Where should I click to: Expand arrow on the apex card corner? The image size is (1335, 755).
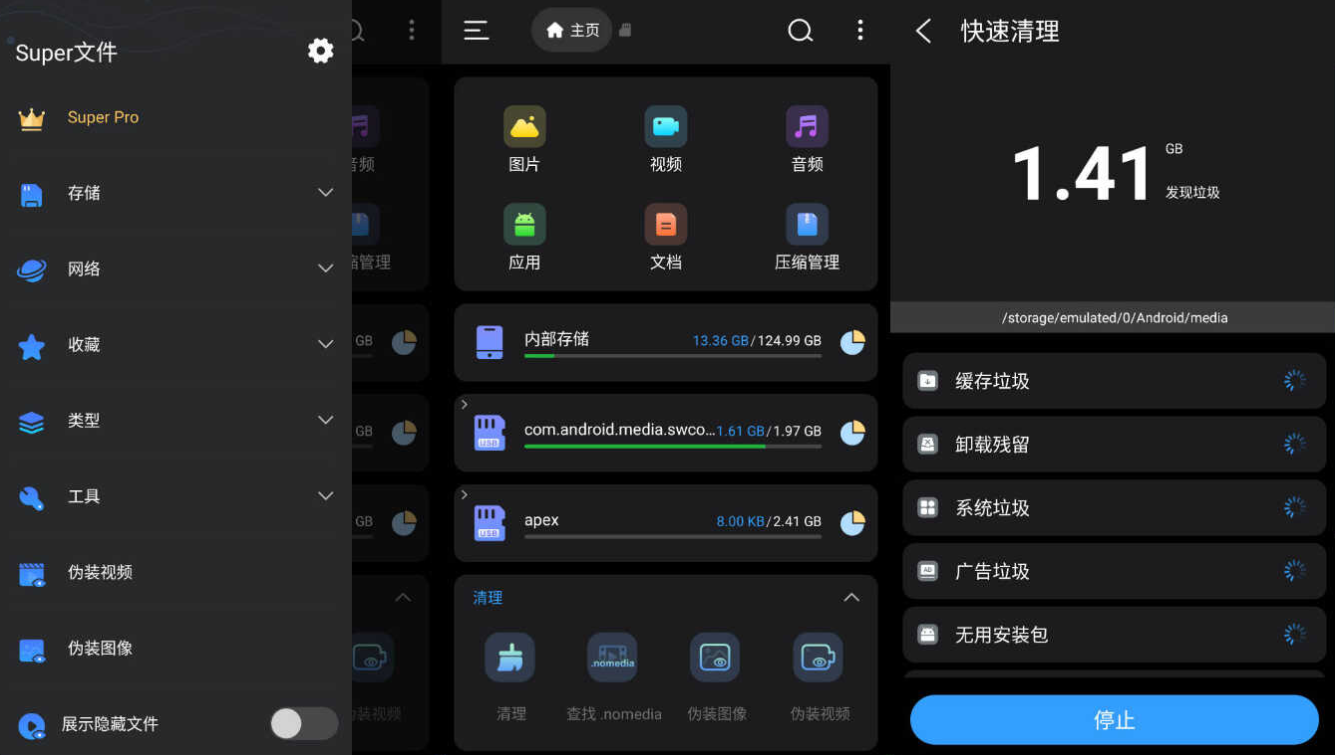464,495
